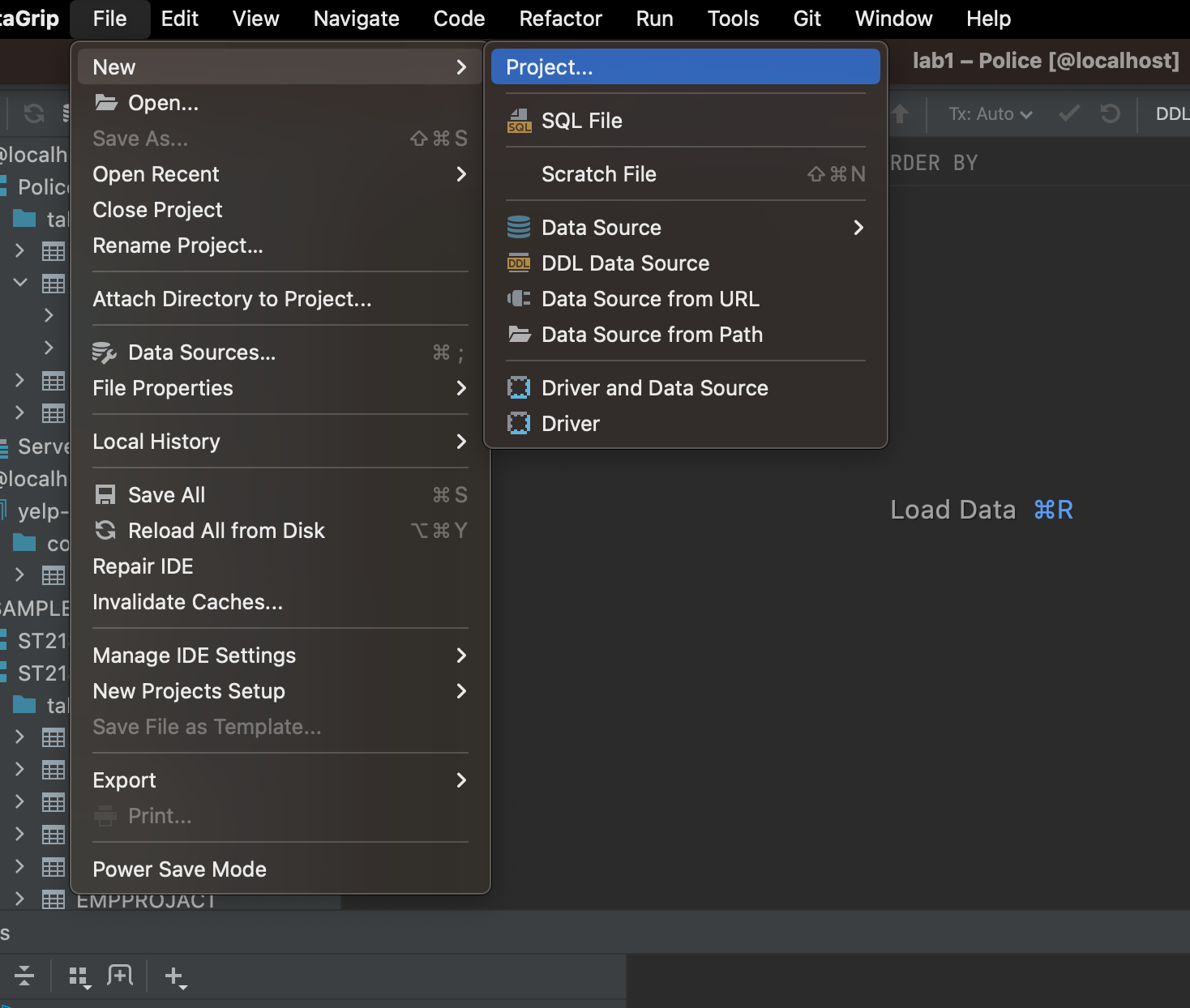Expand Open Recent submenu
This screenshot has height=1008, width=1190.
coord(280,174)
